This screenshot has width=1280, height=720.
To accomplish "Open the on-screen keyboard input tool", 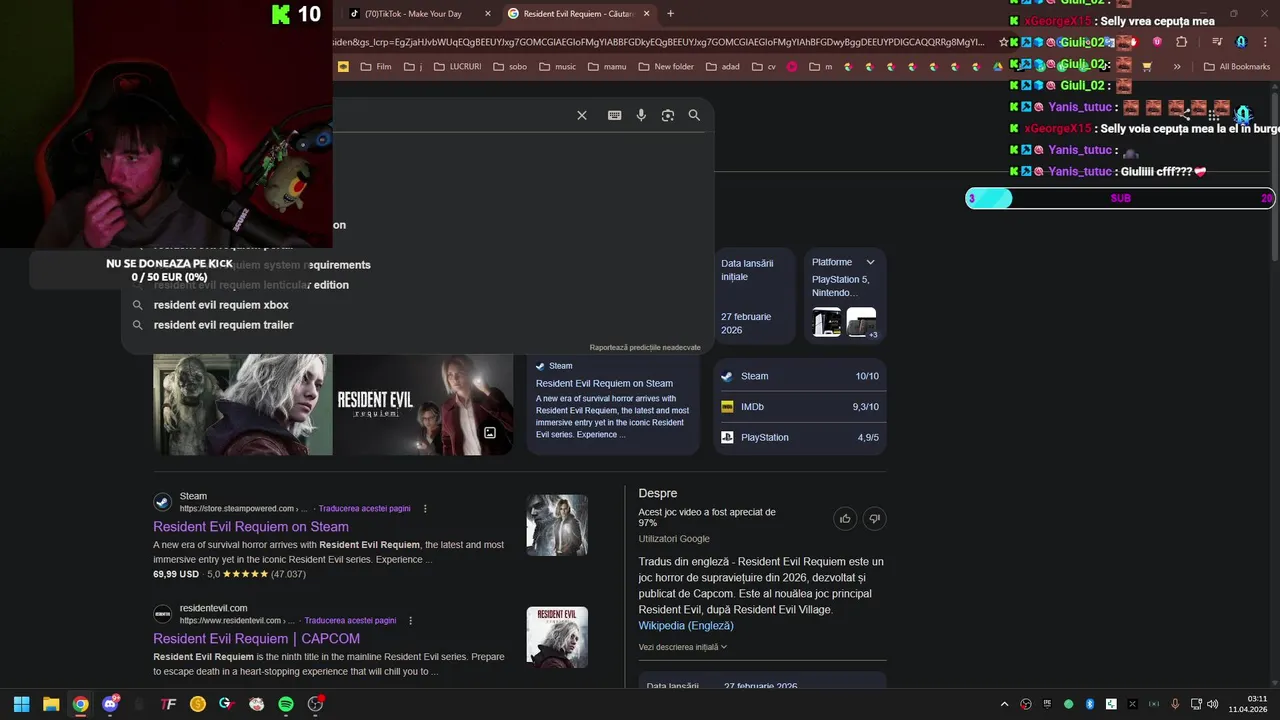I will [x=615, y=116].
